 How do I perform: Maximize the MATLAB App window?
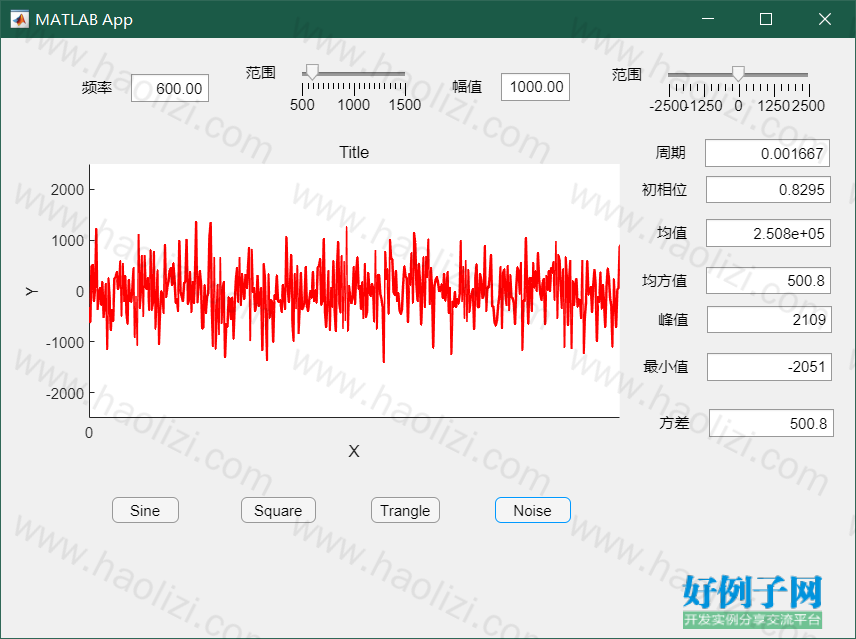coord(766,19)
